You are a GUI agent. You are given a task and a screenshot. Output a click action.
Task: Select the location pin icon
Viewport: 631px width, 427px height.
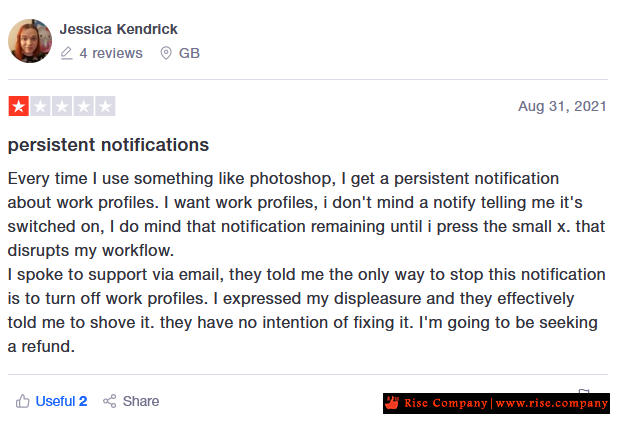(x=166, y=53)
